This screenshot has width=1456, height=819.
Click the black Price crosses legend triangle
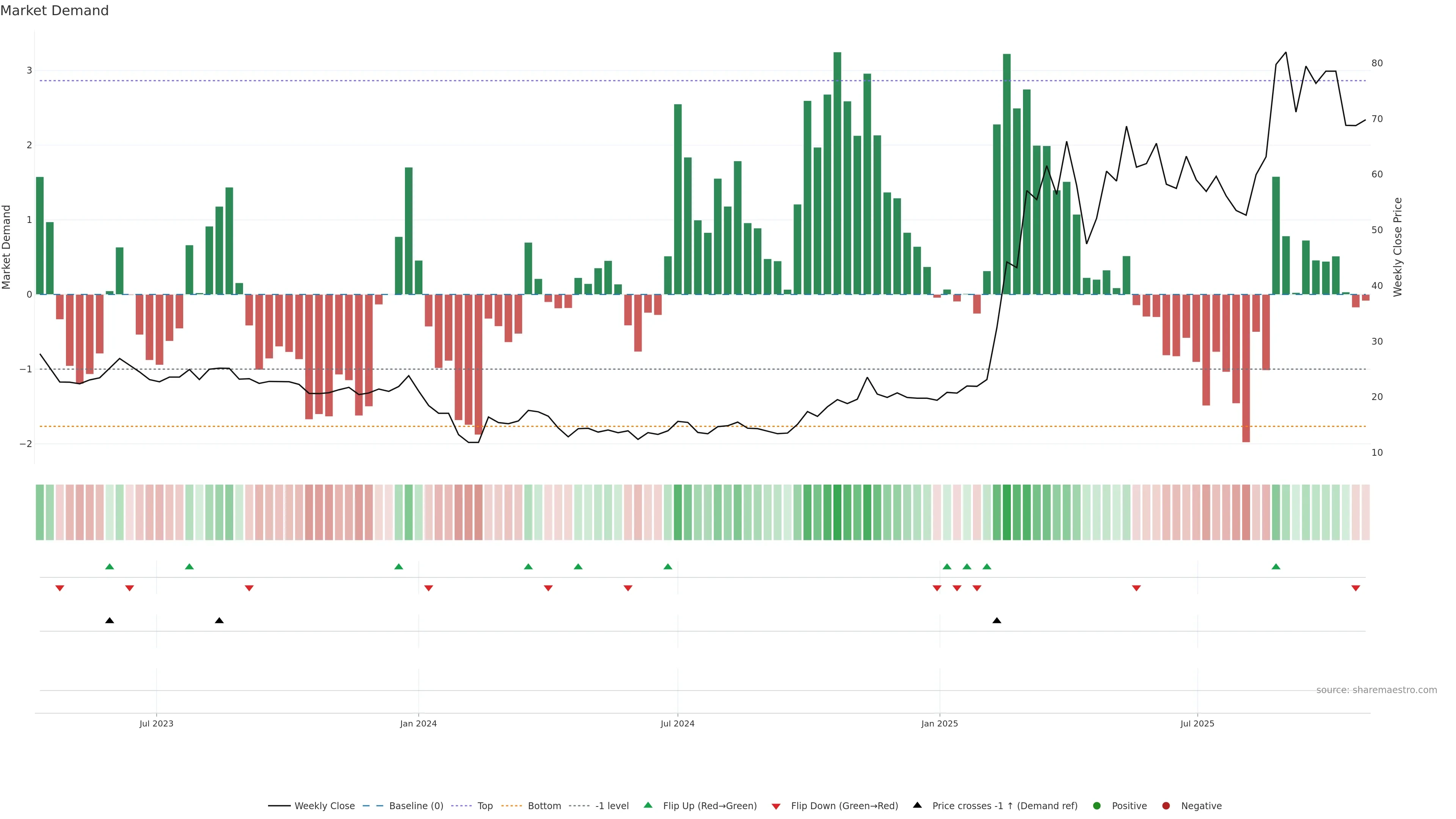coord(917,805)
